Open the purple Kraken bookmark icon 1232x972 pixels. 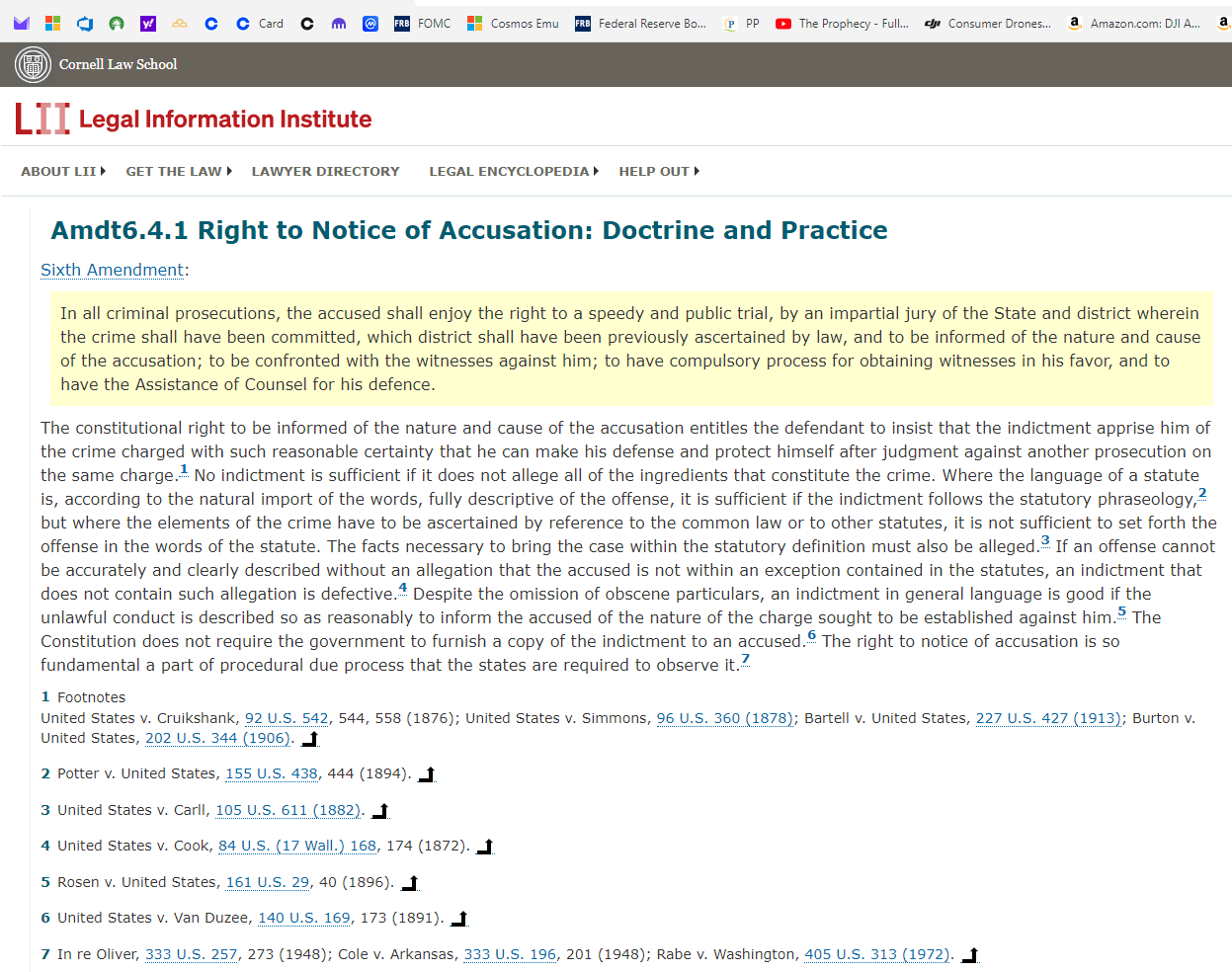point(339,24)
